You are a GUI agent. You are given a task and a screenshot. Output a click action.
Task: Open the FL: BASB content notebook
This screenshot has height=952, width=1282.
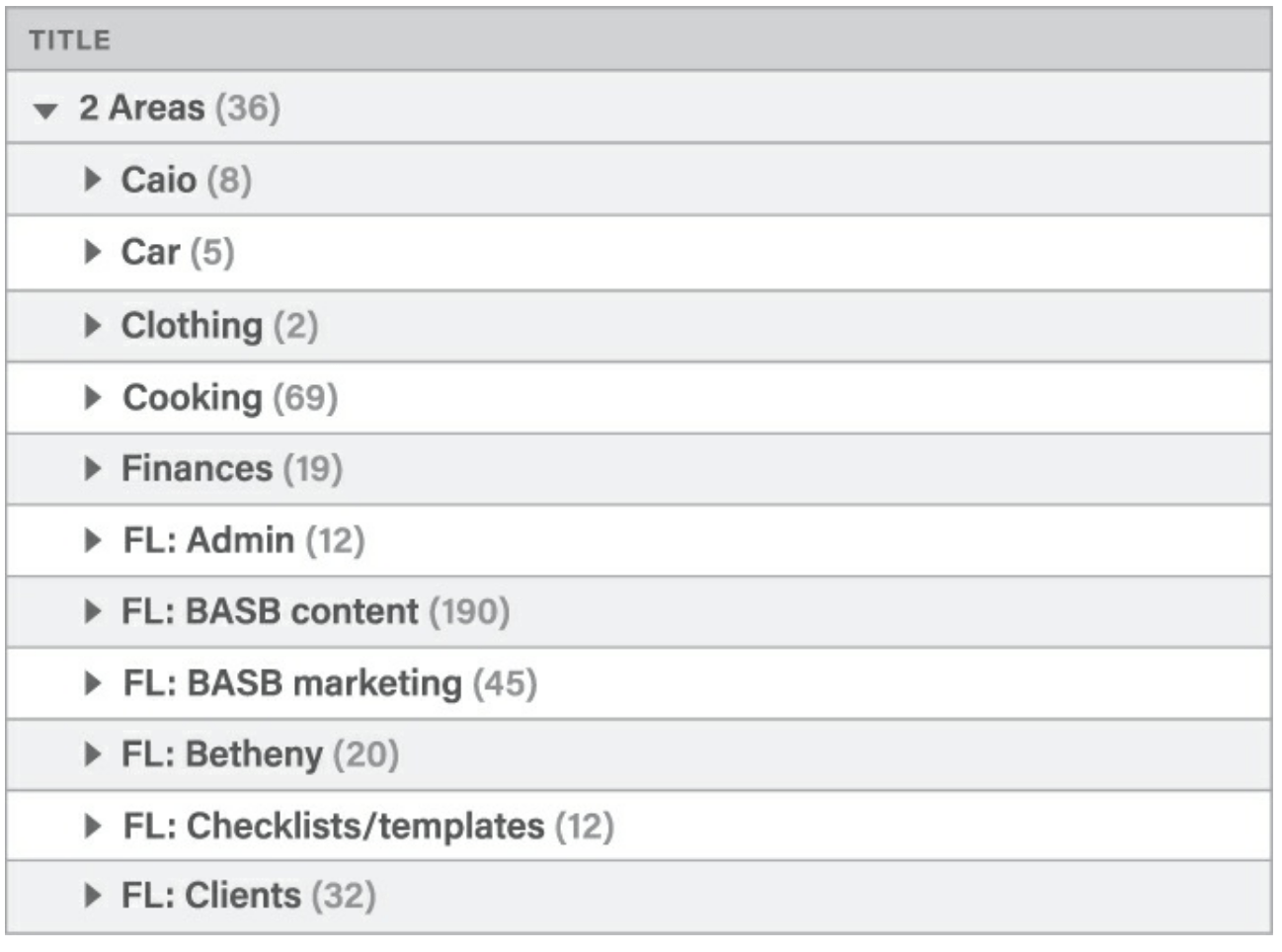click(x=270, y=611)
